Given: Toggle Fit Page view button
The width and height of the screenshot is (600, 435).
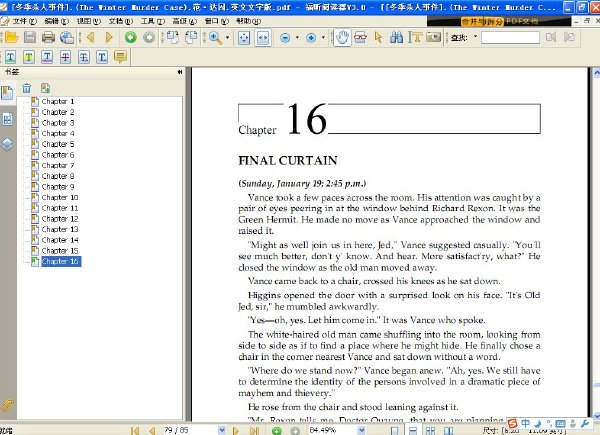Looking at the screenshot, I should coord(244,38).
